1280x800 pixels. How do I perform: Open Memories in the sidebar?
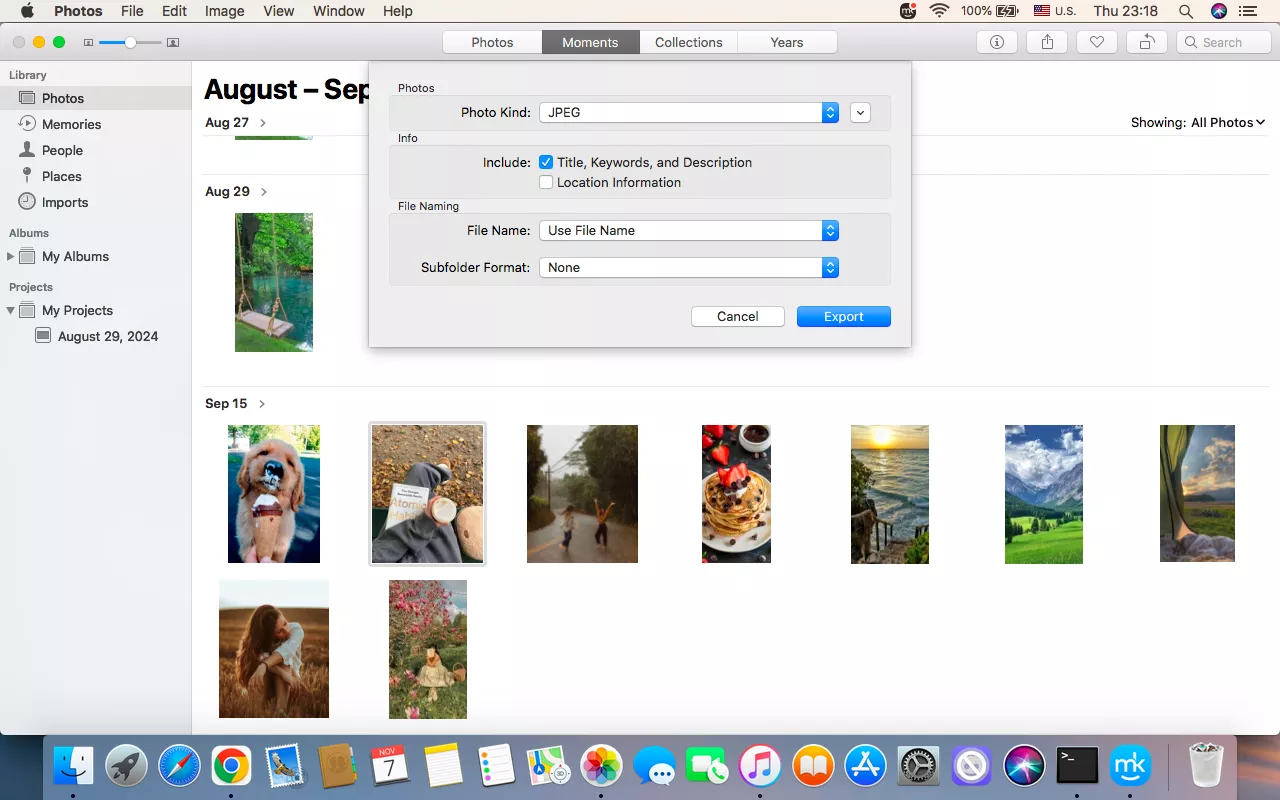[71, 124]
